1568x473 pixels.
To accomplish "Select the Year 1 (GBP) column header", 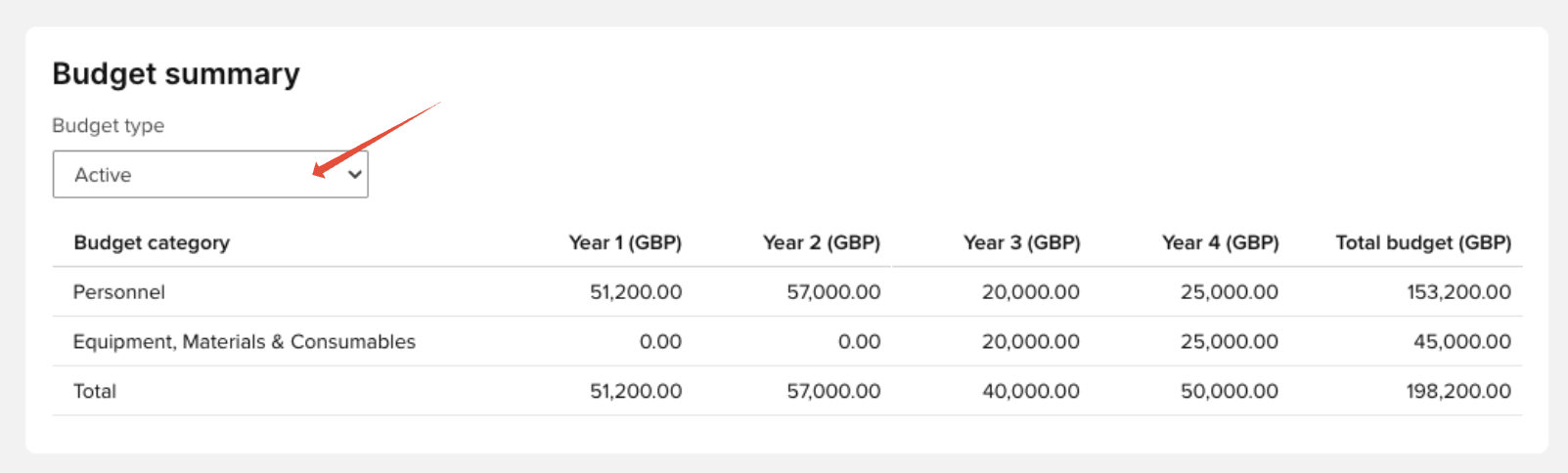I will (x=625, y=243).
